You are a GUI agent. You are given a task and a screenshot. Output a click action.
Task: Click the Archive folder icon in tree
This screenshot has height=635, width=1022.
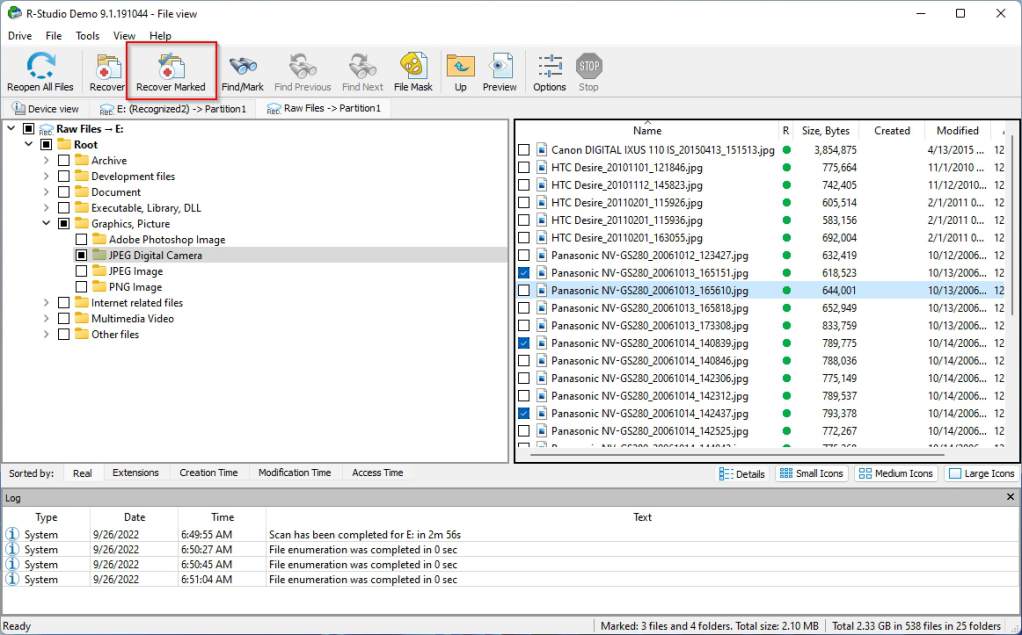point(81,160)
